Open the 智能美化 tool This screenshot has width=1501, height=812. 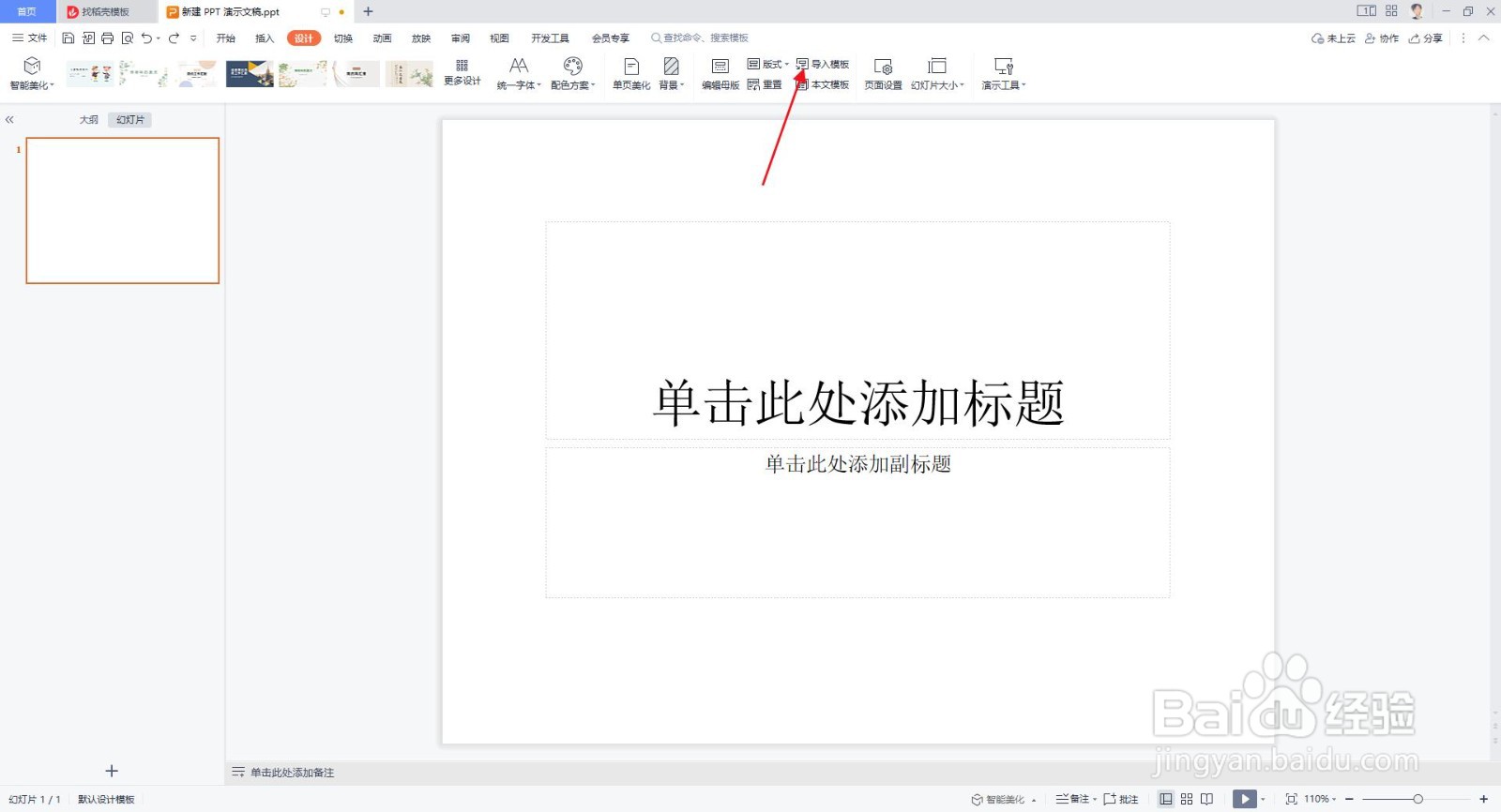click(x=32, y=73)
